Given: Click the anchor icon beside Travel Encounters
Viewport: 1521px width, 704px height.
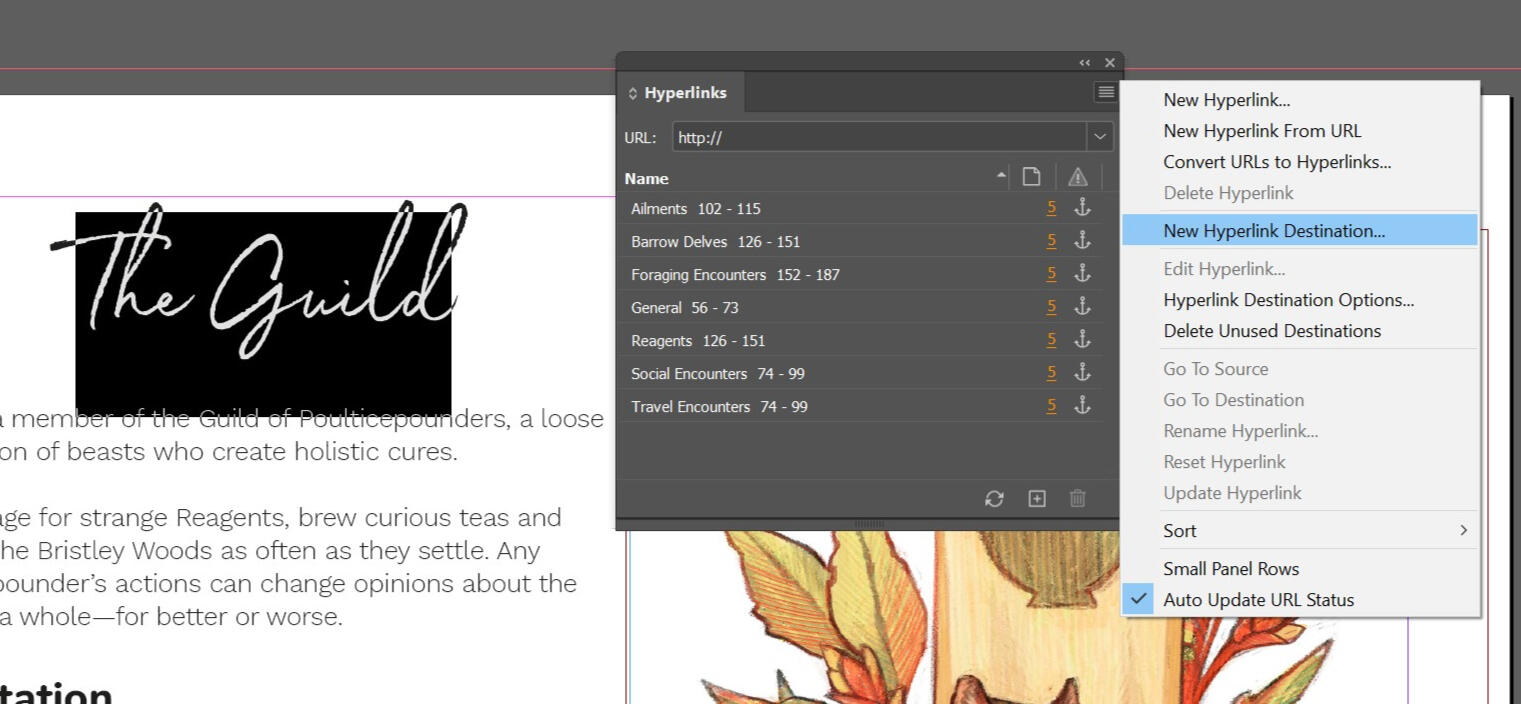Looking at the screenshot, I should coord(1082,405).
